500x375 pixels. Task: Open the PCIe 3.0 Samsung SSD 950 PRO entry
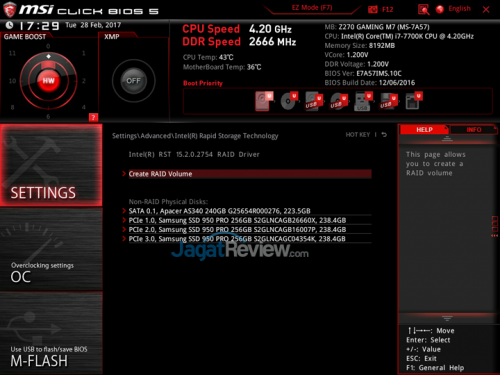250,239
